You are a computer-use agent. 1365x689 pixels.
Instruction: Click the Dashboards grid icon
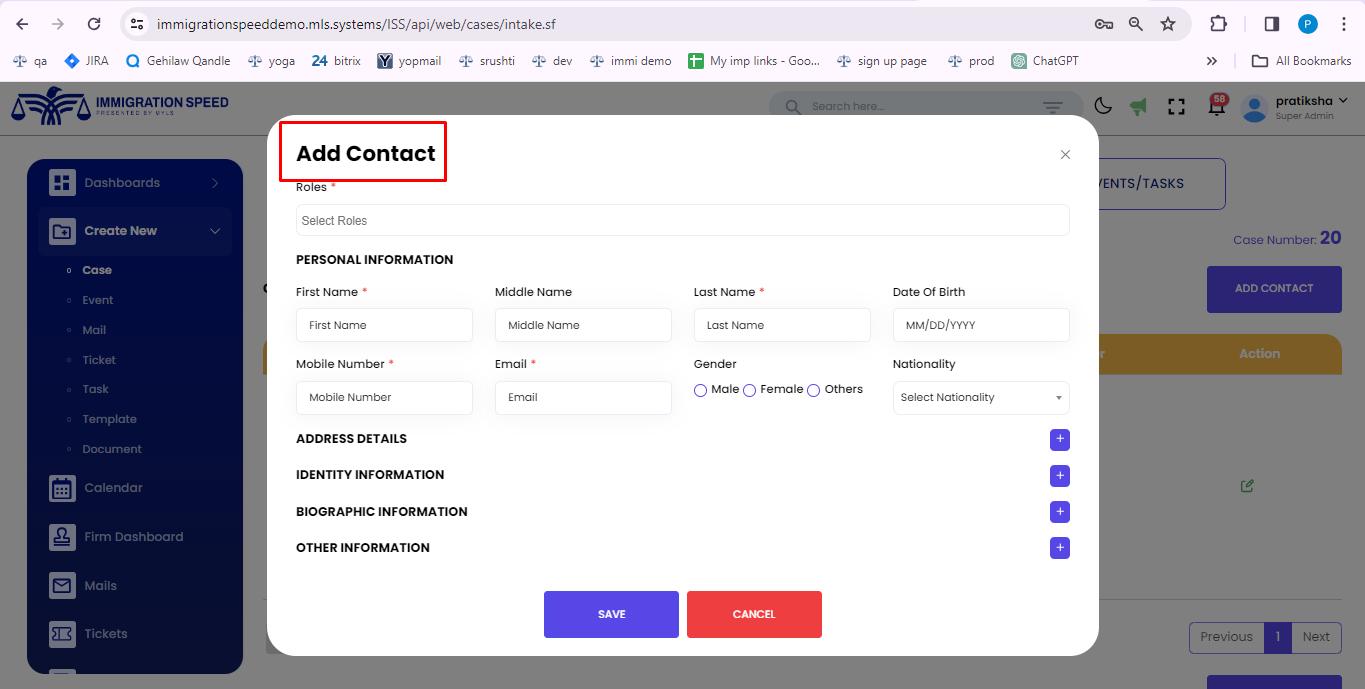click(x=63, y=182)
